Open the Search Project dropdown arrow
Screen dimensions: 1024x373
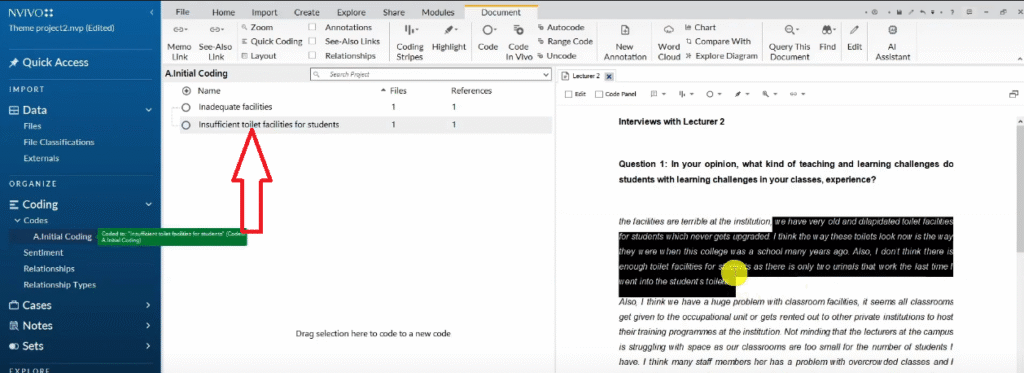(x=546, y=75)
